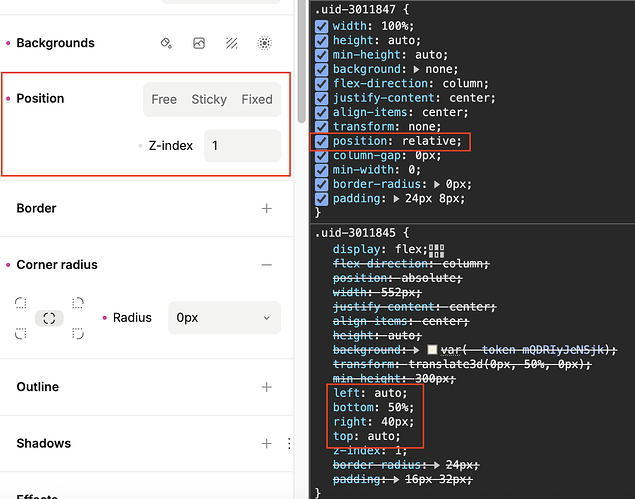Uncheck the background none declaration

(x=321, y=69)
